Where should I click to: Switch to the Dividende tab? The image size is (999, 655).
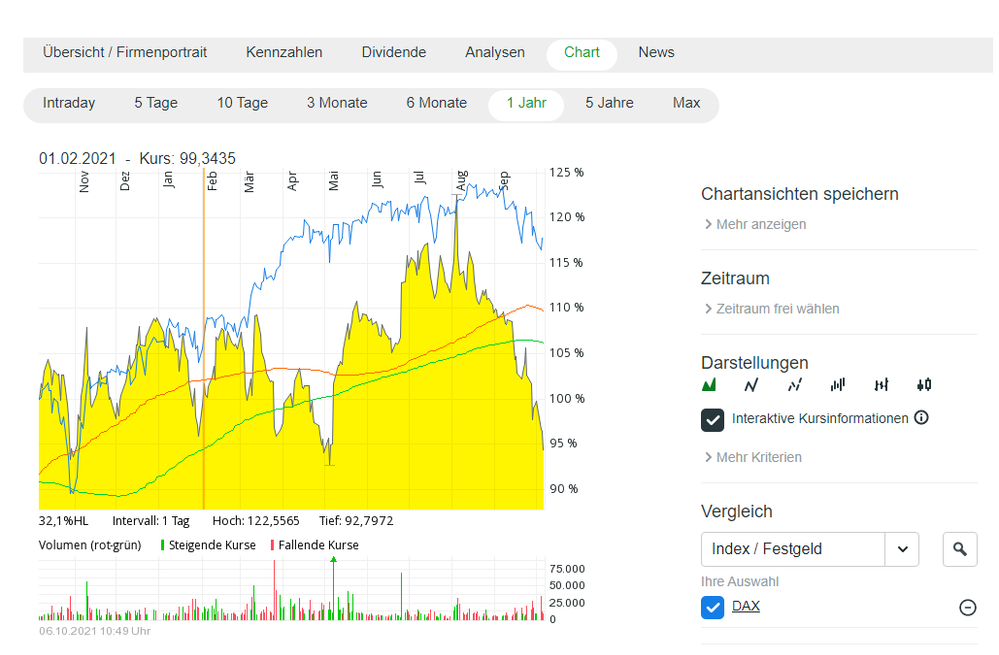coord(393,52)
